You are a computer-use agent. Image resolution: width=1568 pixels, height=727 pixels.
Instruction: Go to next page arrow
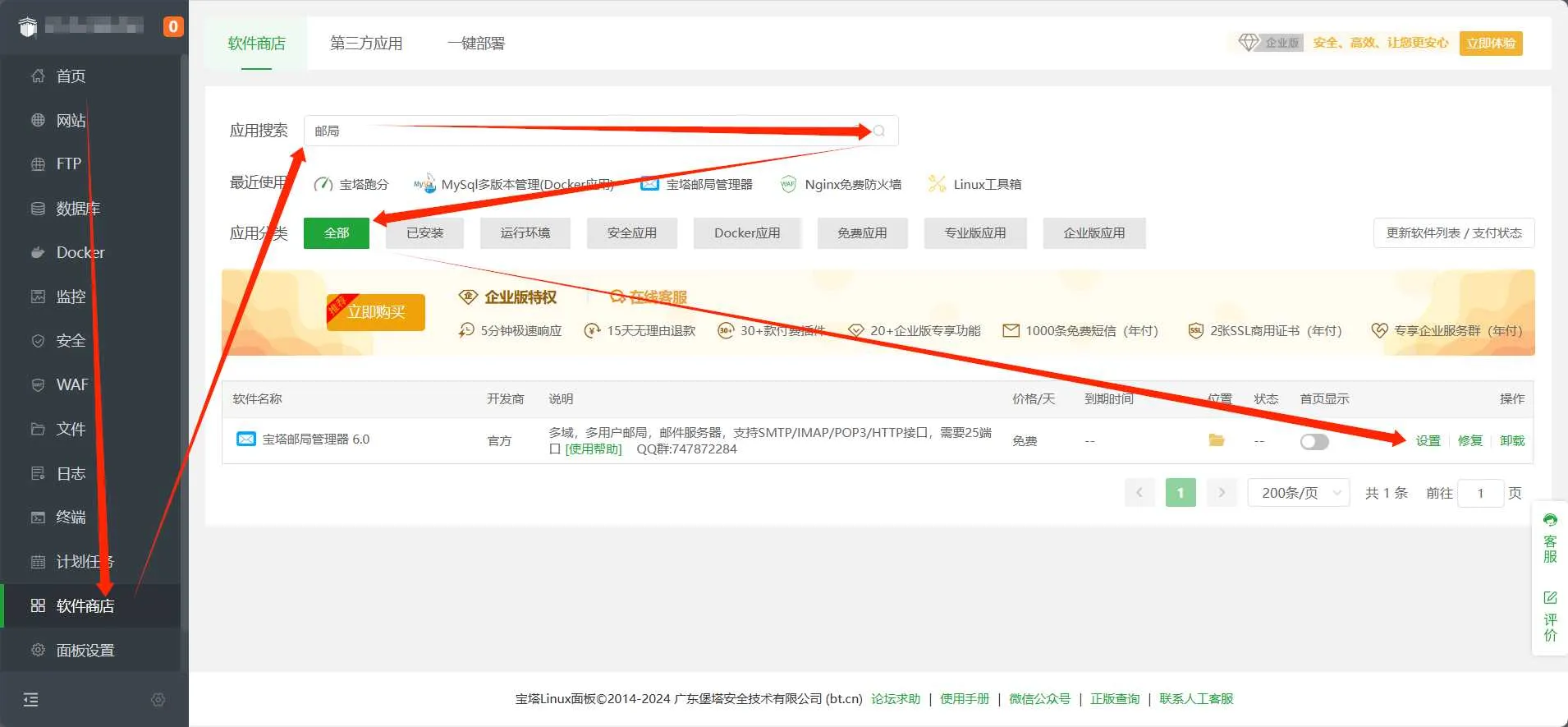[x=1222, y=493]
